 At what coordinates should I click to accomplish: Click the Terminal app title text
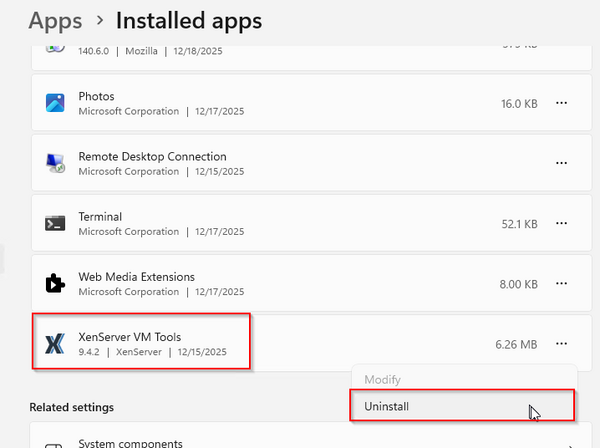(100, 217)
